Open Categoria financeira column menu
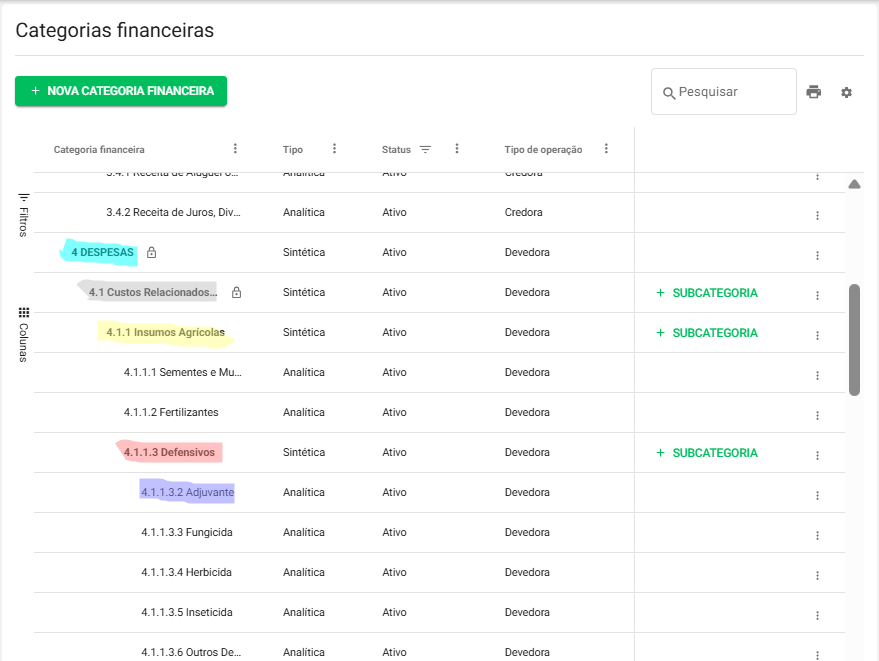 (235, 149)
